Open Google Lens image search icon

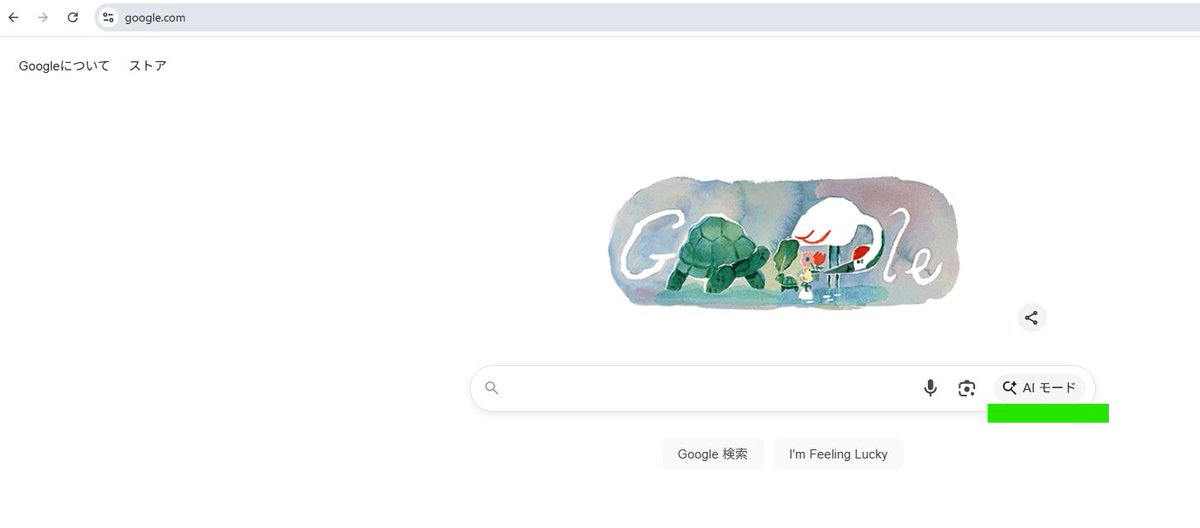point(967,388)
